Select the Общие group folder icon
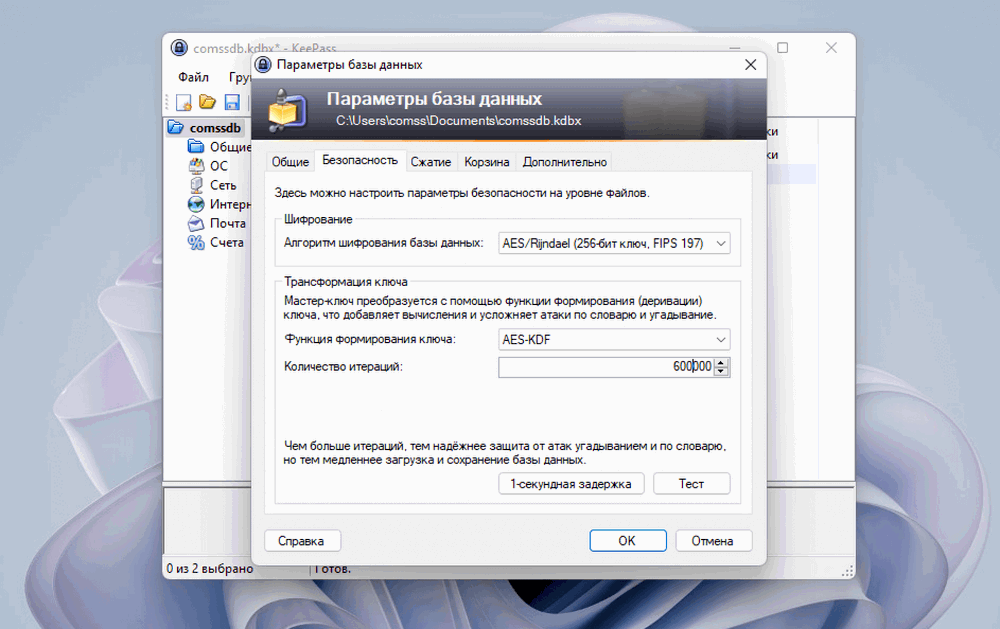 tap(196, 147)
